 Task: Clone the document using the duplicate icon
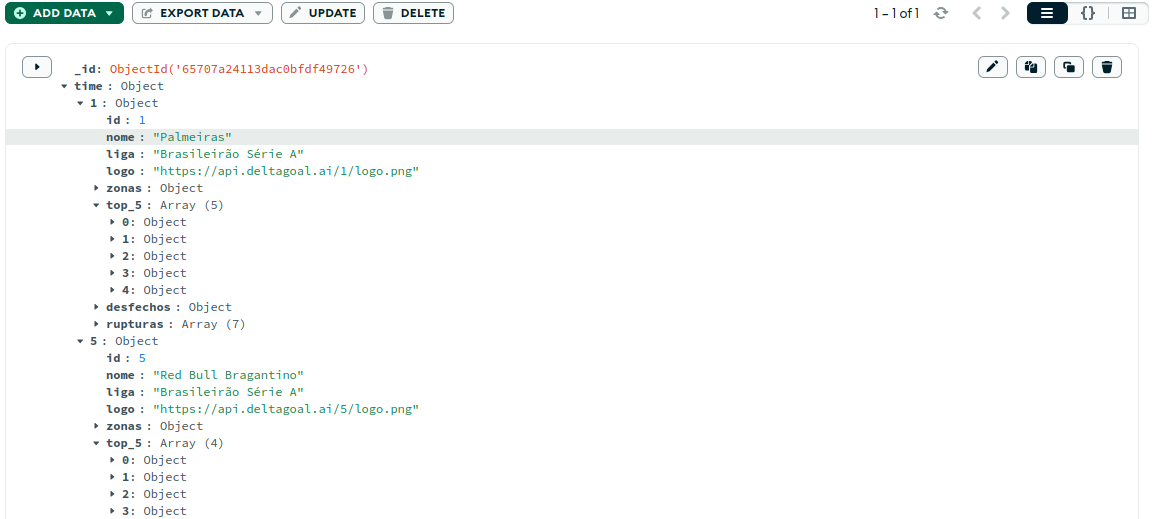[1069, 67]
